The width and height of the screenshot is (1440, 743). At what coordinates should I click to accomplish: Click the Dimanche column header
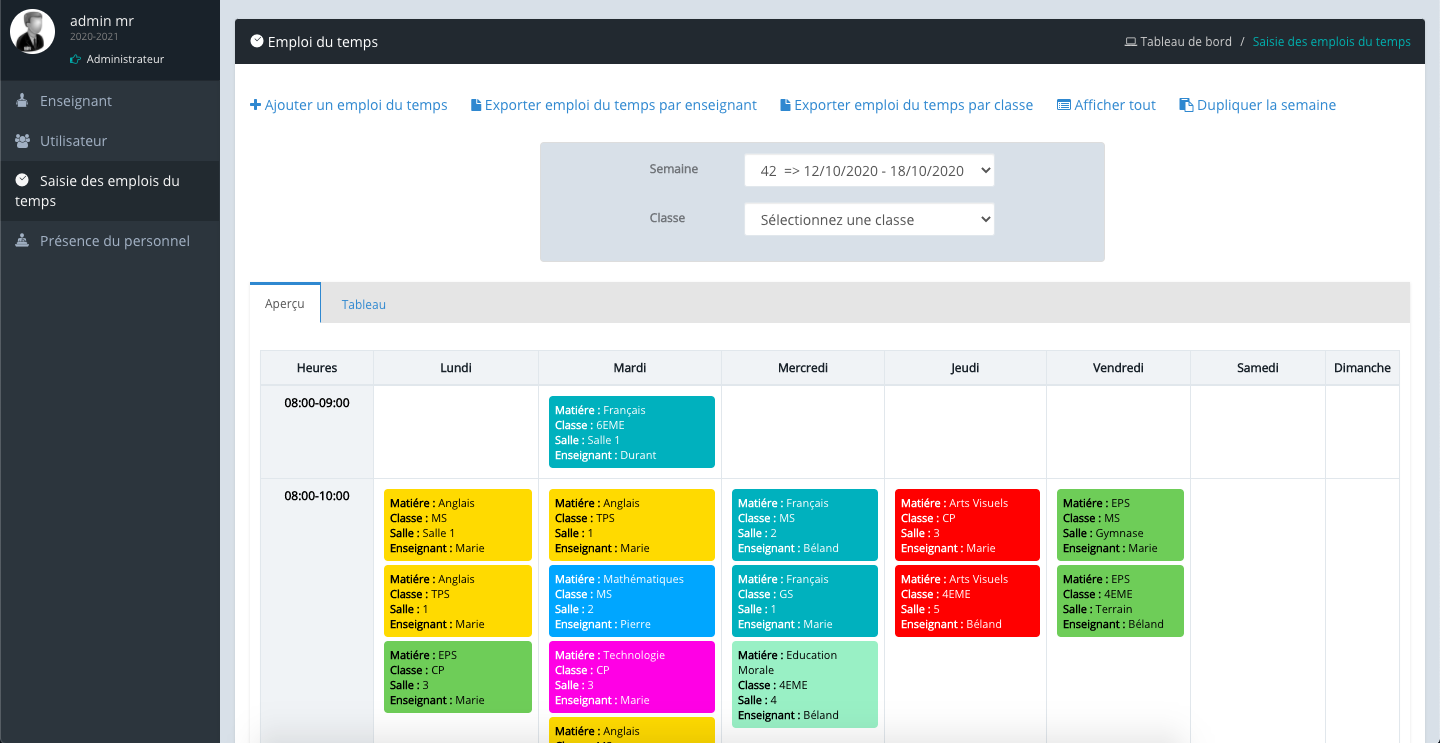(x=1362, y=368)
